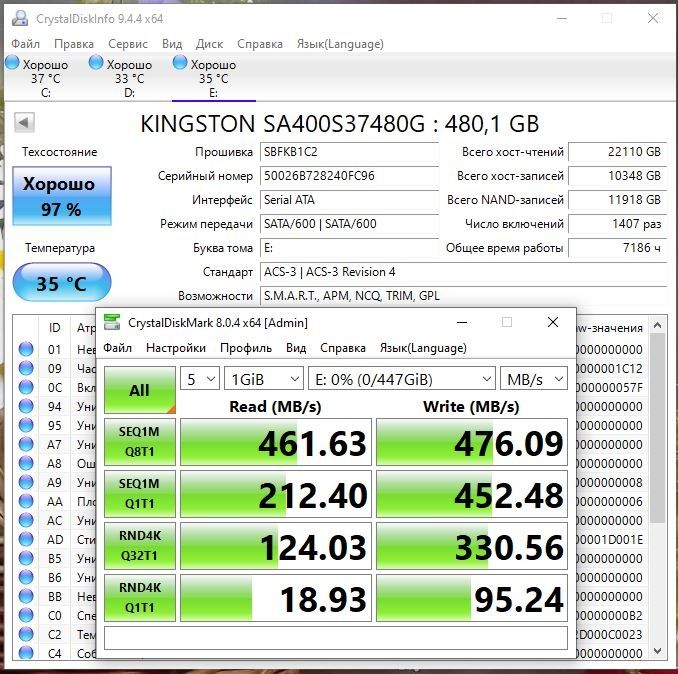Screen dimensions: 678x674
Task: Click status orb for attribute ID C0
Action: 26,615
